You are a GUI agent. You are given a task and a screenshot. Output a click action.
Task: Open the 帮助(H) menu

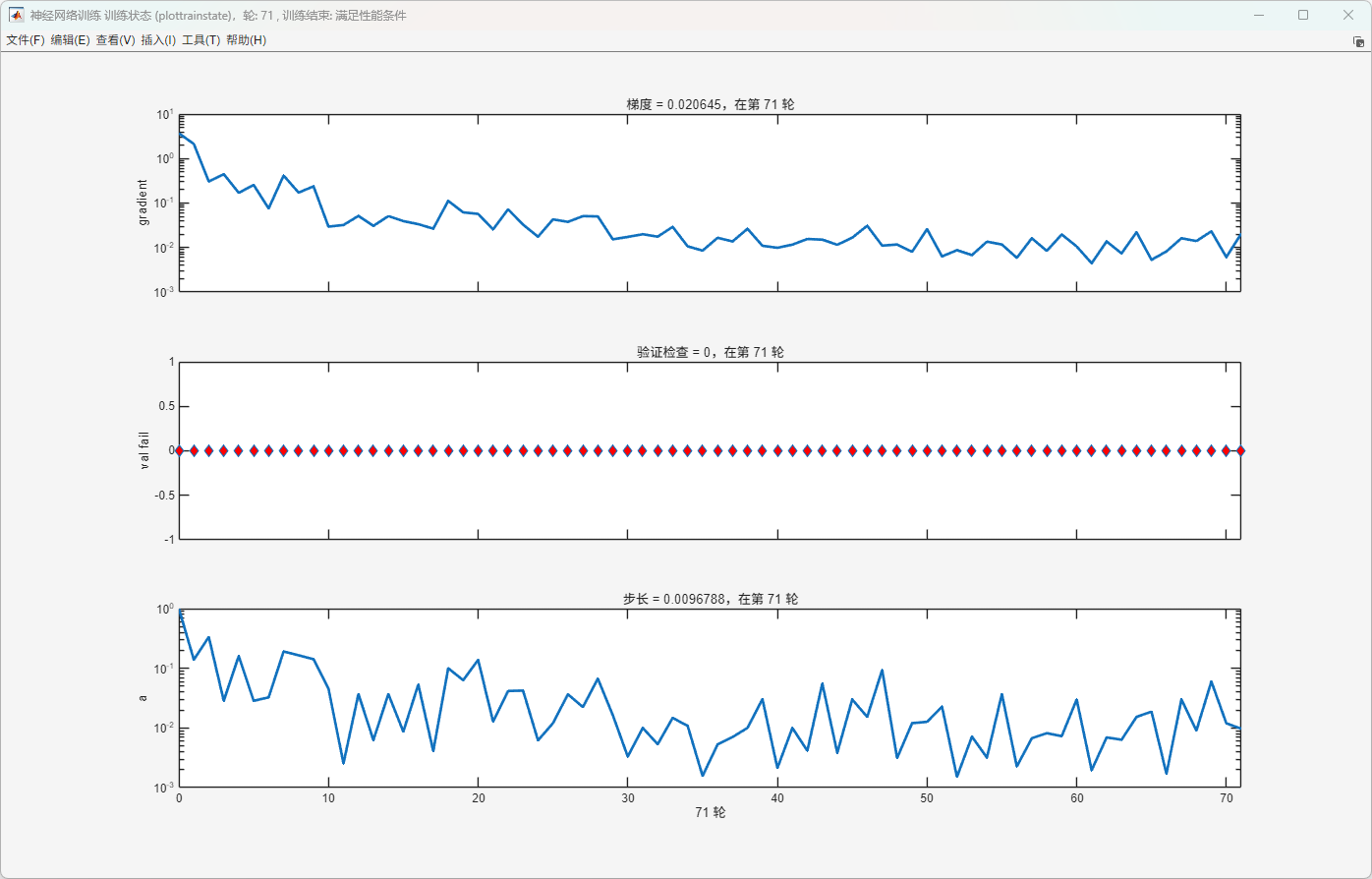pos(246,40)
